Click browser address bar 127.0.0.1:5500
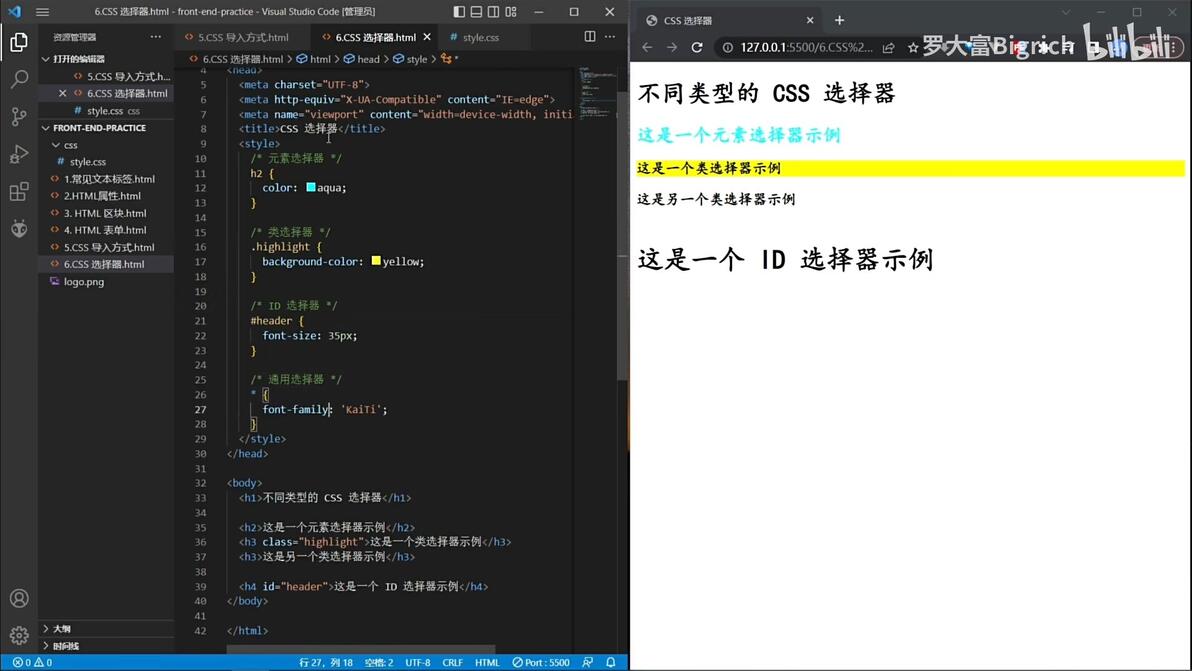The height and width of the screenshot is (671, 1192). pos(807,47)
